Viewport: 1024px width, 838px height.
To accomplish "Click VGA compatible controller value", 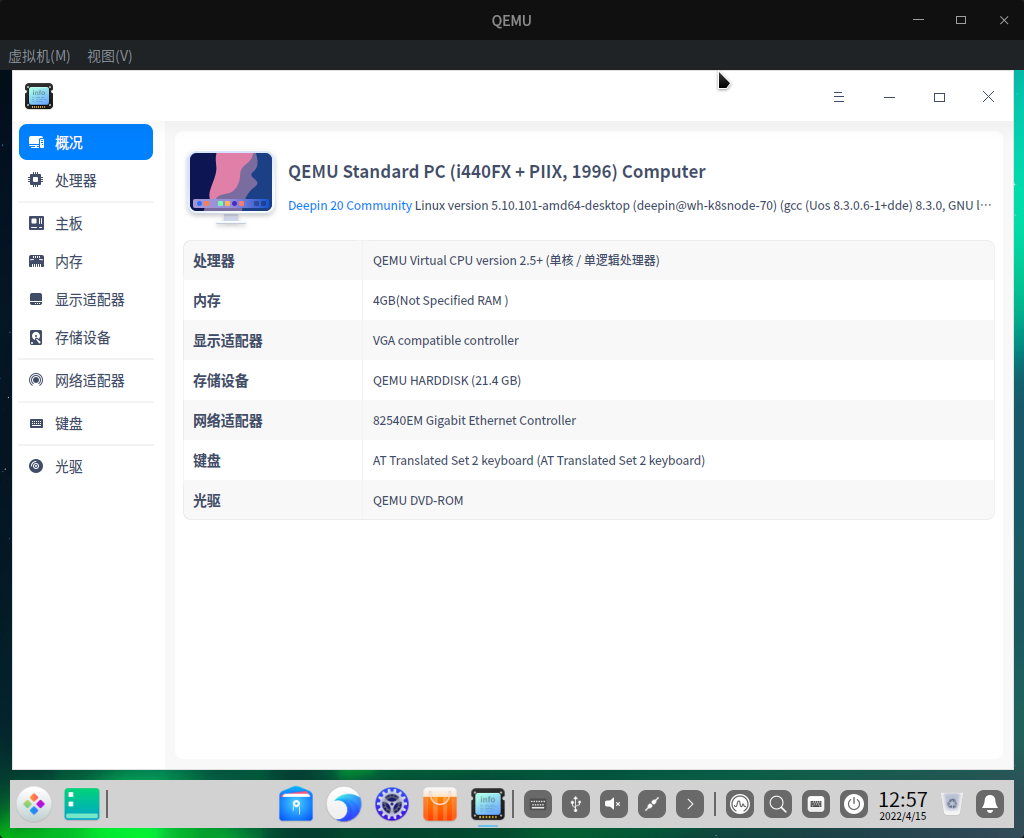I will [x=445, y=340].
